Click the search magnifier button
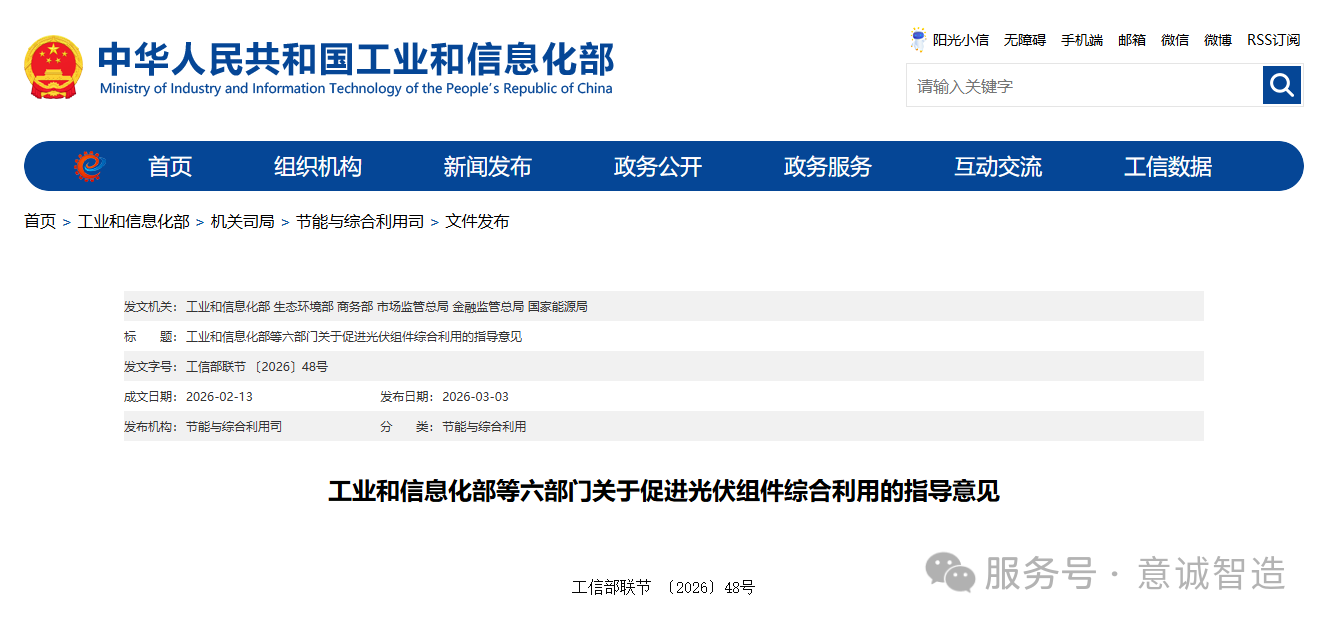Screen dimensions: 1328x627 click(x=1282, y=85)
